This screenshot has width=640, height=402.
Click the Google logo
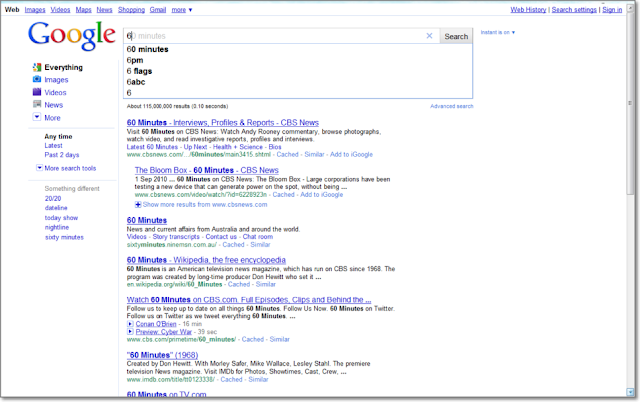pyautogui.click(x=72, y=36)
